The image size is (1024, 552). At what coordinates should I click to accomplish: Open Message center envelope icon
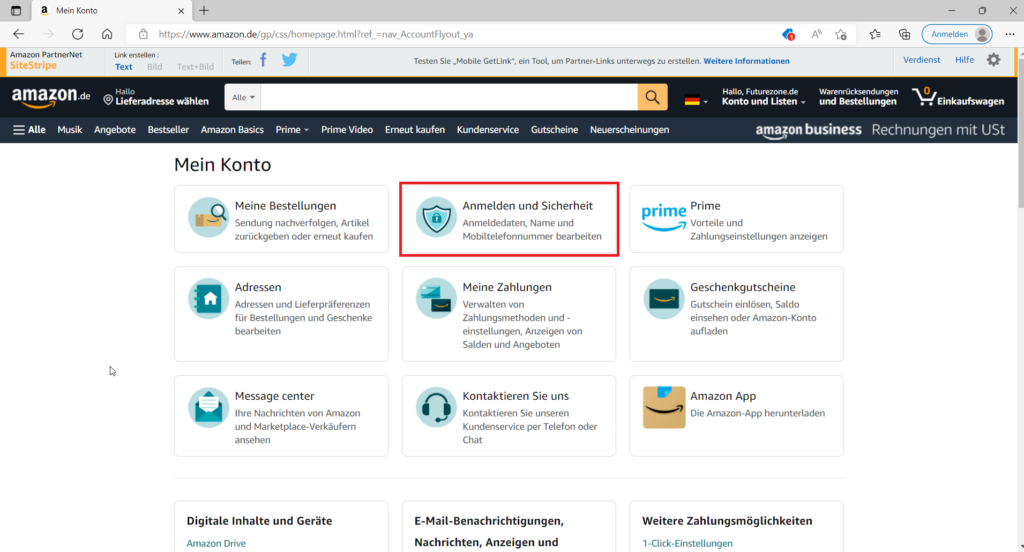point(208,407)
